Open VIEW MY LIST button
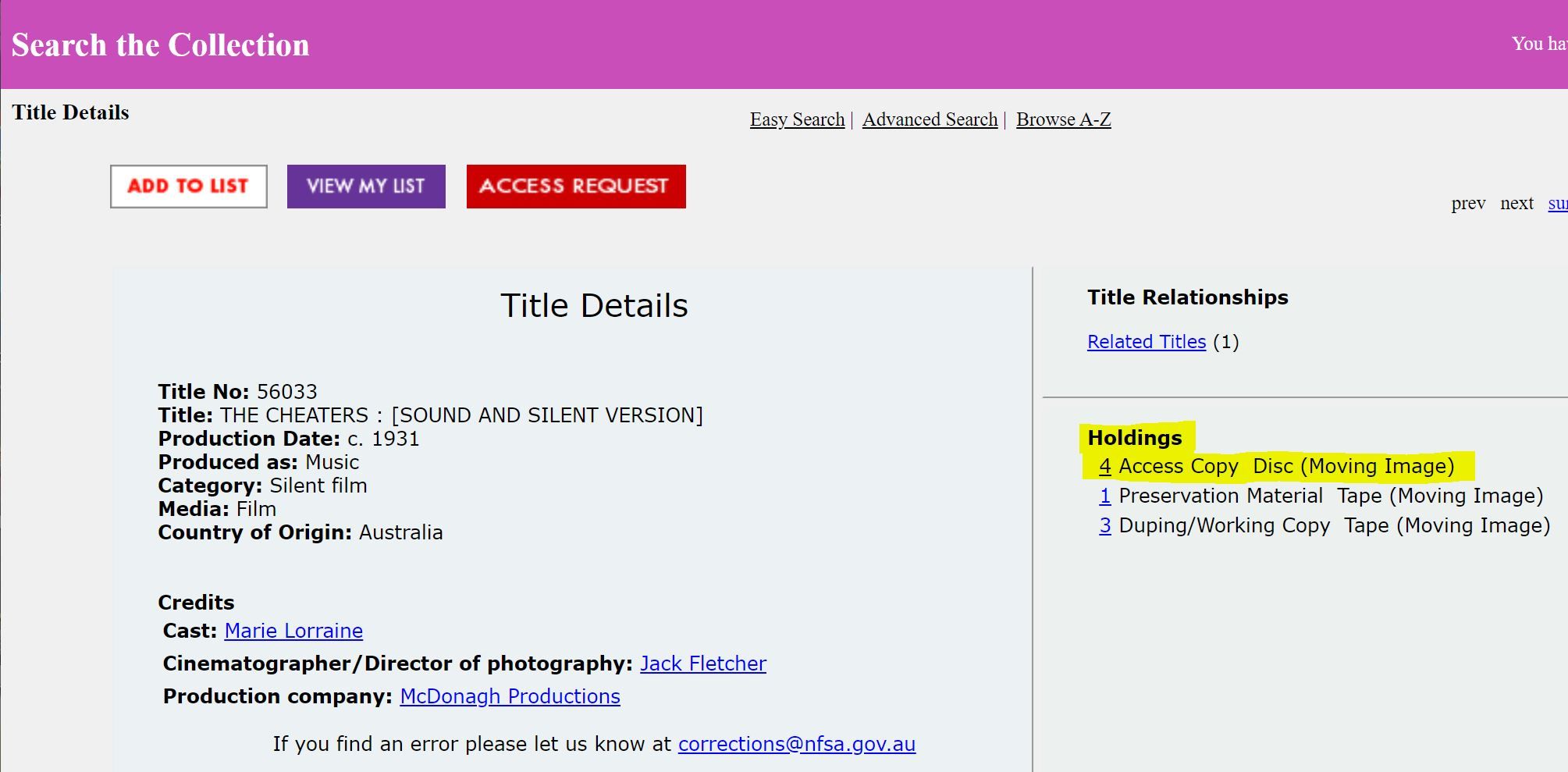The height and width of the screenshot is (772, 1568). (x=366, y=187)
